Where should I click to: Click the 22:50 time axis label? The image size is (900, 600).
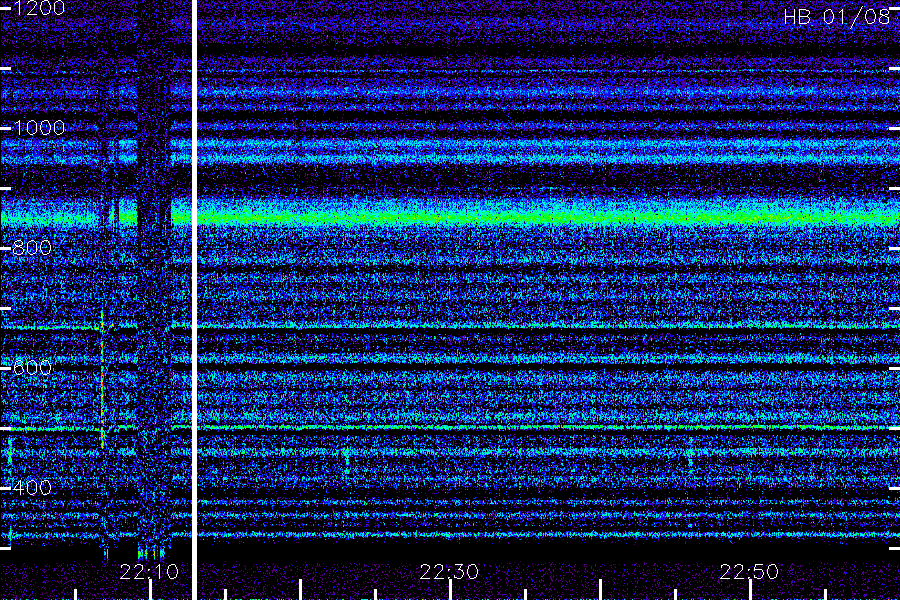[749, 571]
